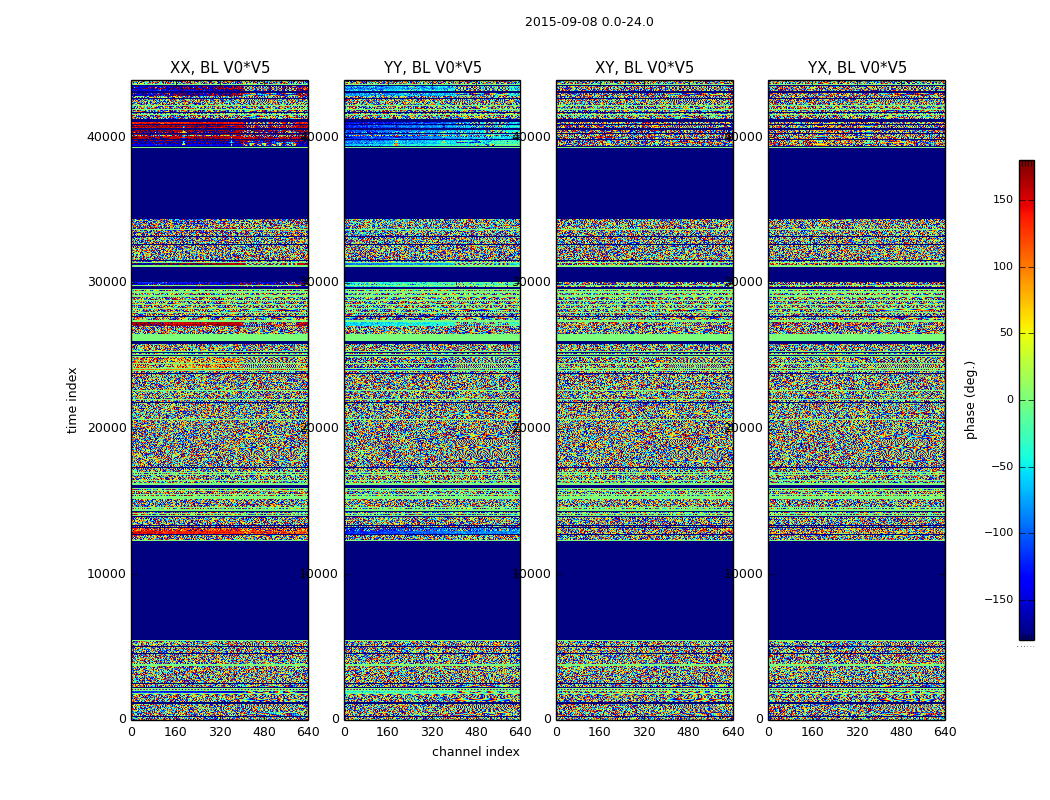Select the "XX, BL V0*V5" subplot title
This screenshot has width=1050, height=800.
[220, 68]
